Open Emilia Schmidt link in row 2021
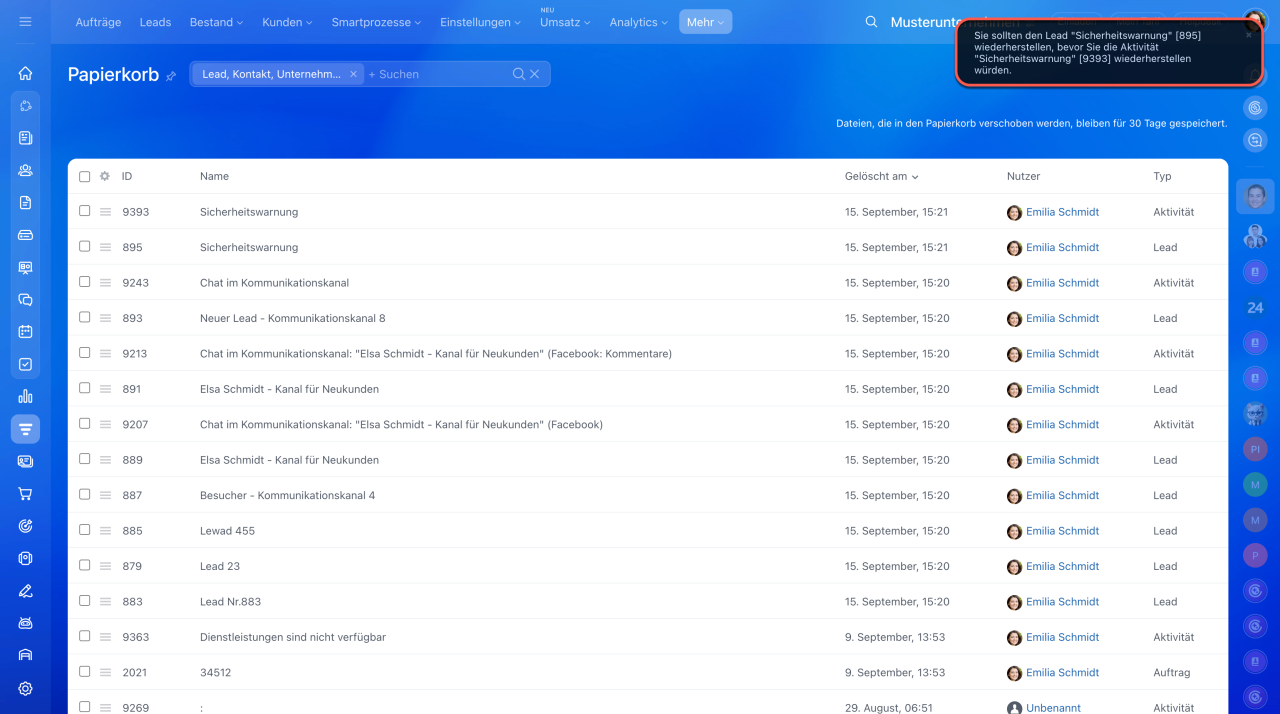 (x=1062, y=673)
